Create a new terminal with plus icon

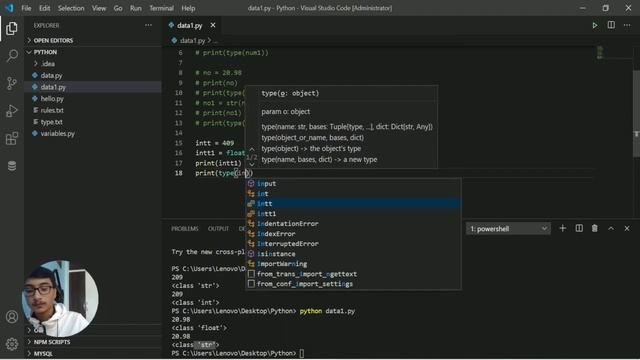(x=562, y=229)
